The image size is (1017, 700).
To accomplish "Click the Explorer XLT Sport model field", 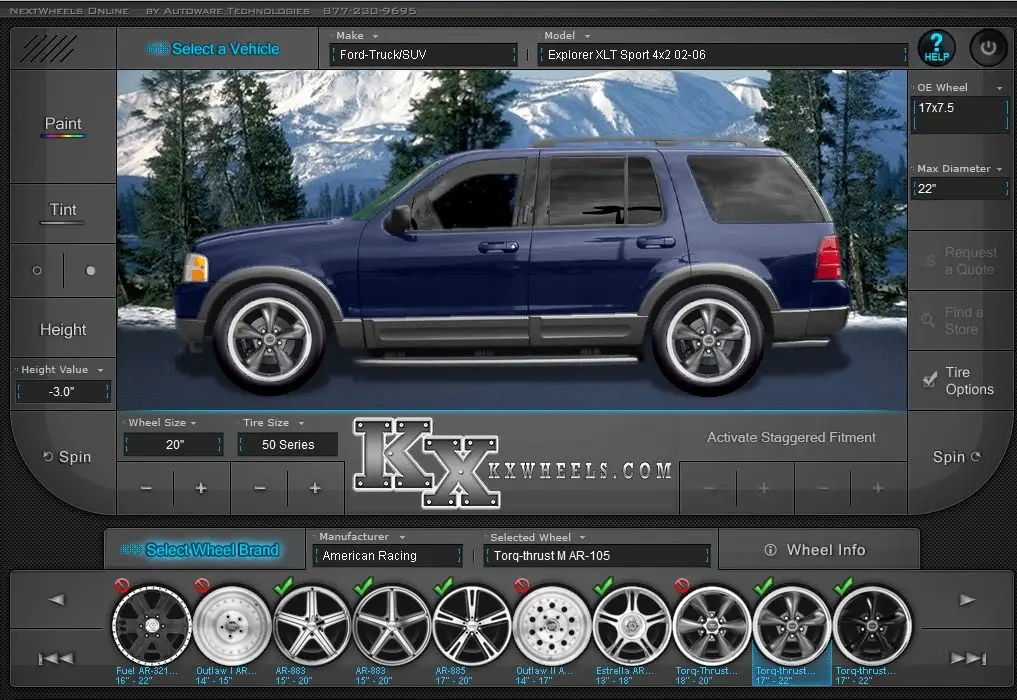I will tap(723, 55).
